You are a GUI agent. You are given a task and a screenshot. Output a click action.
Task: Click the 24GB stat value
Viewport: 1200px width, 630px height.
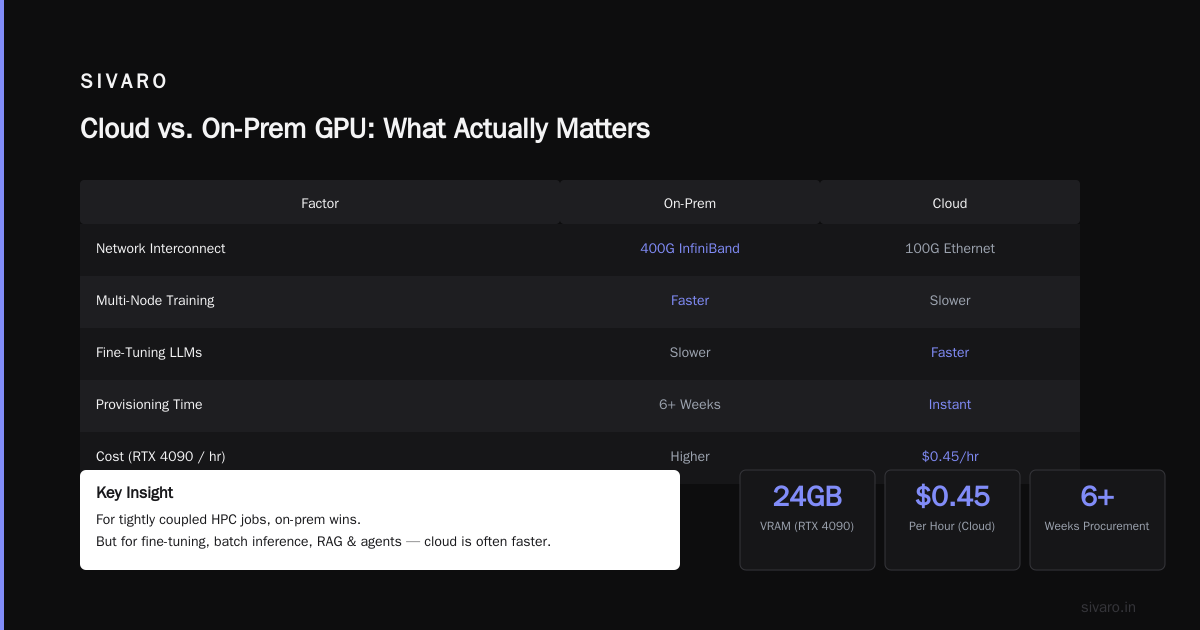pyautogui.click(x=807, y=496)
